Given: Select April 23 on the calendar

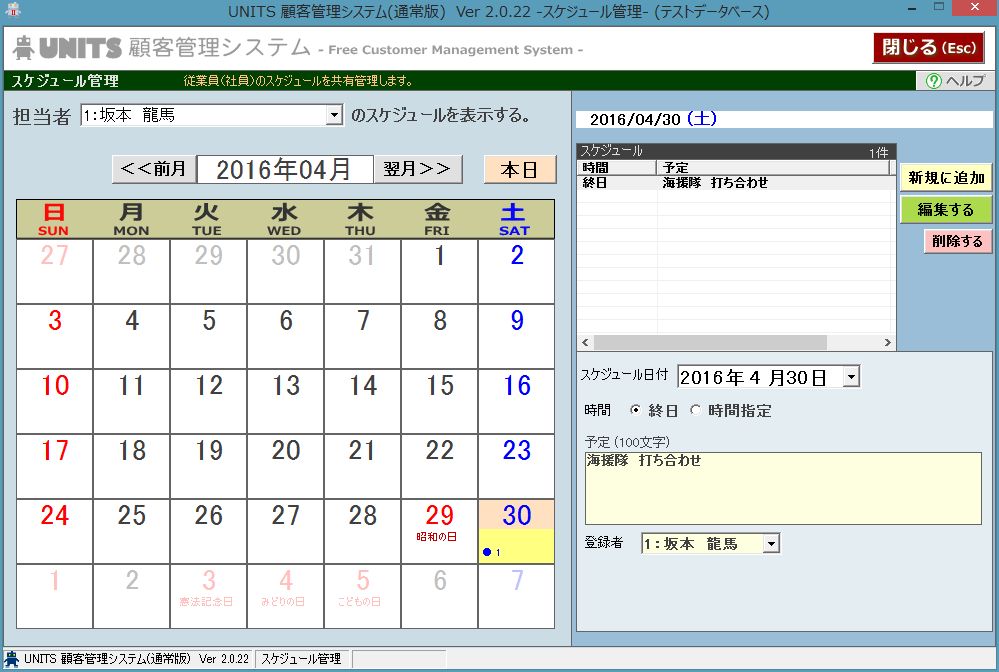Looking at the screenshot, I should (517, 466).
